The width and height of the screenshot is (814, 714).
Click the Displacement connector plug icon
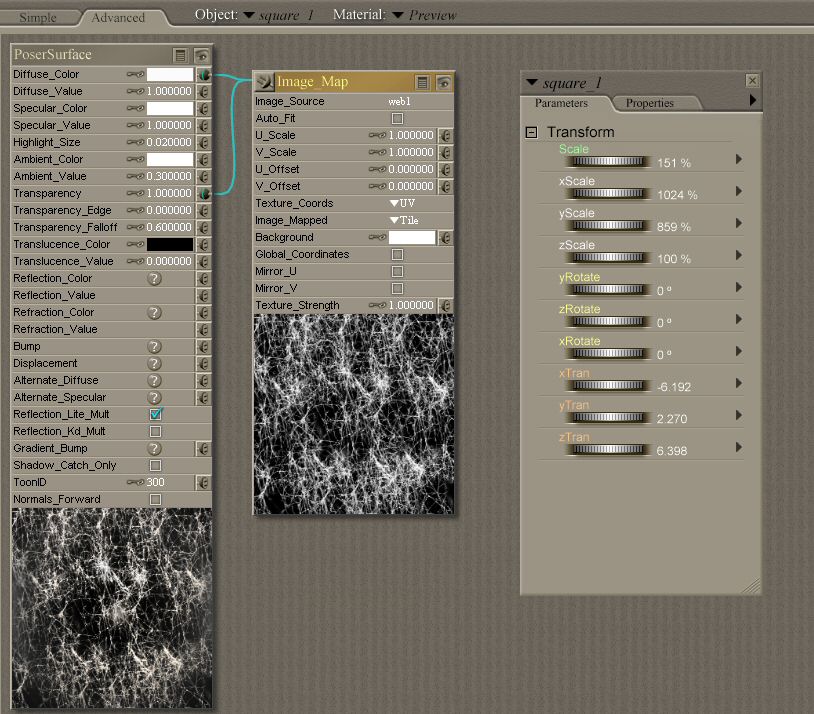[x=204, y=364]
